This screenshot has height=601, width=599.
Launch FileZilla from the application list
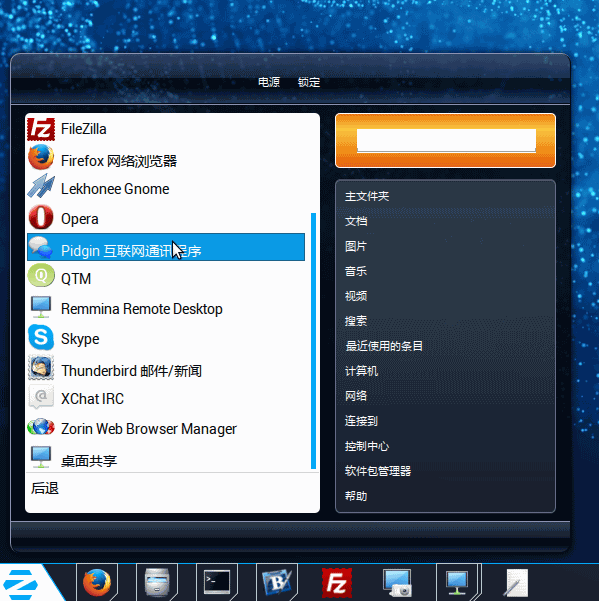click(x=166, y=129)
